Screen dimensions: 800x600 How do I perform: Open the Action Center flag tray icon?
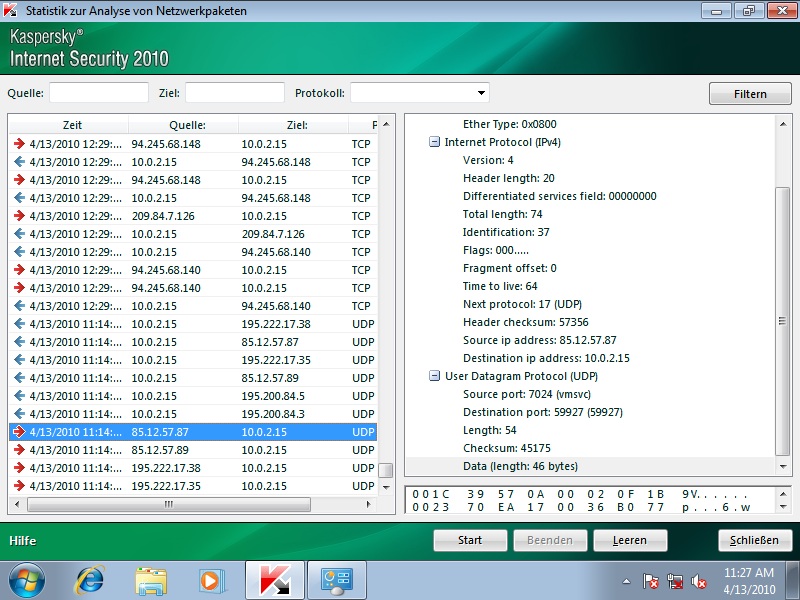651,581
